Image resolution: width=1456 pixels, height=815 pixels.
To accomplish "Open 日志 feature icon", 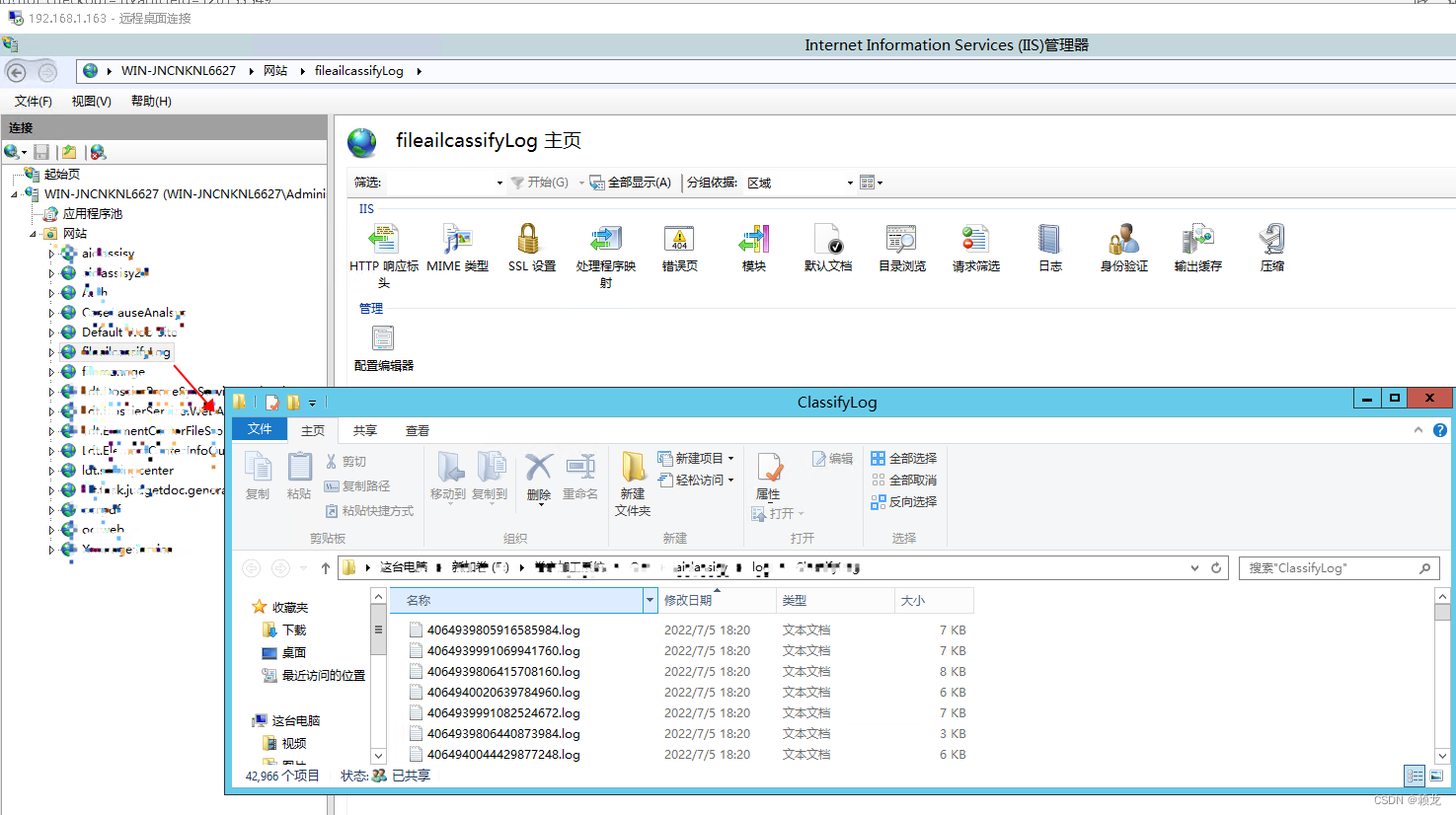I will click(x=1049, y=239).
